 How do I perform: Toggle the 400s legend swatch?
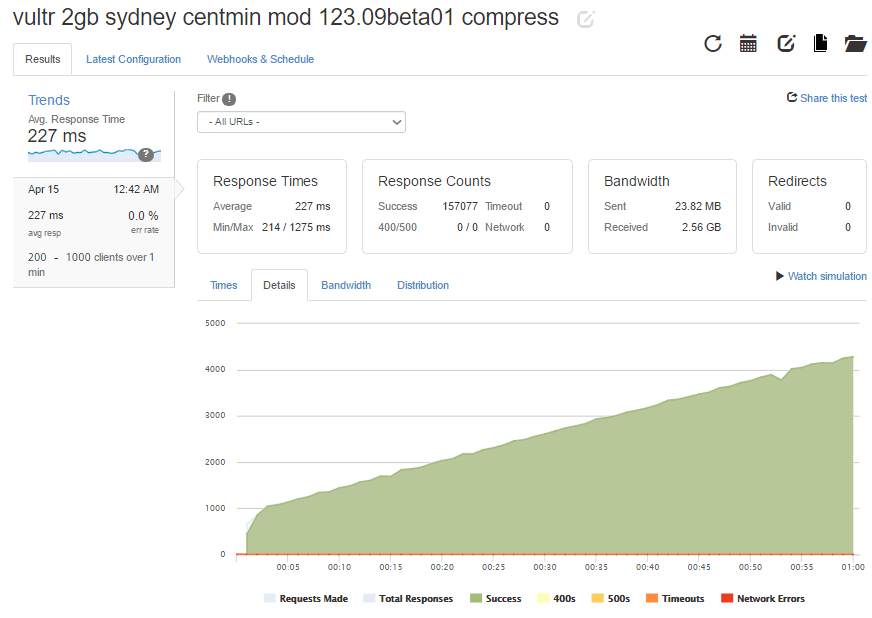[543, 599]
